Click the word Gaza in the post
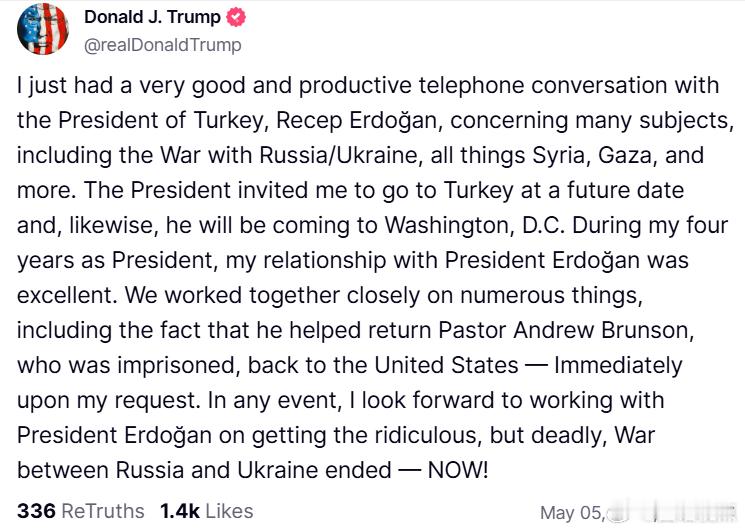 tap(624, 156)
